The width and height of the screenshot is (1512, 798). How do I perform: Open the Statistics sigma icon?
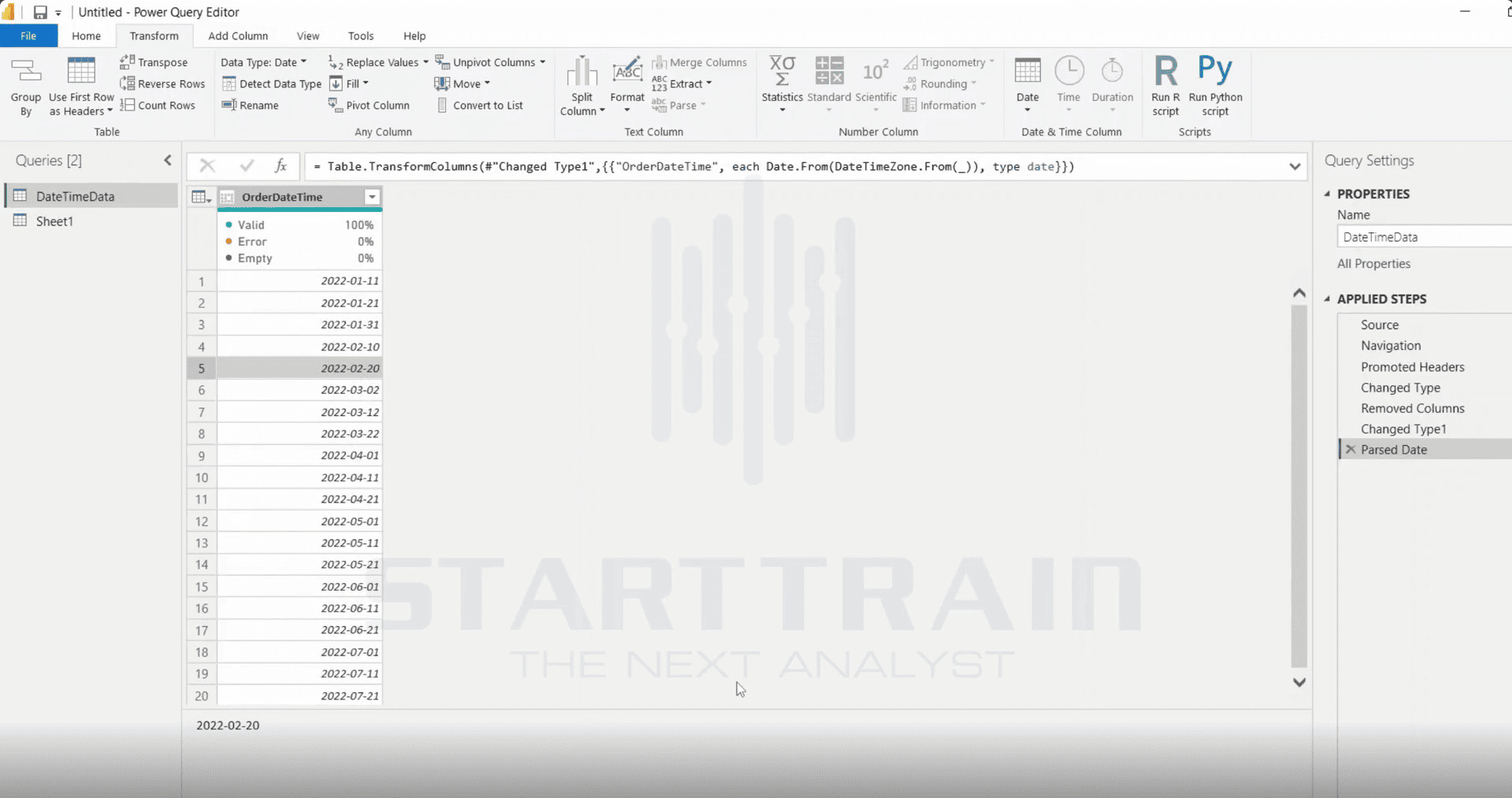(x=782, y=71)
